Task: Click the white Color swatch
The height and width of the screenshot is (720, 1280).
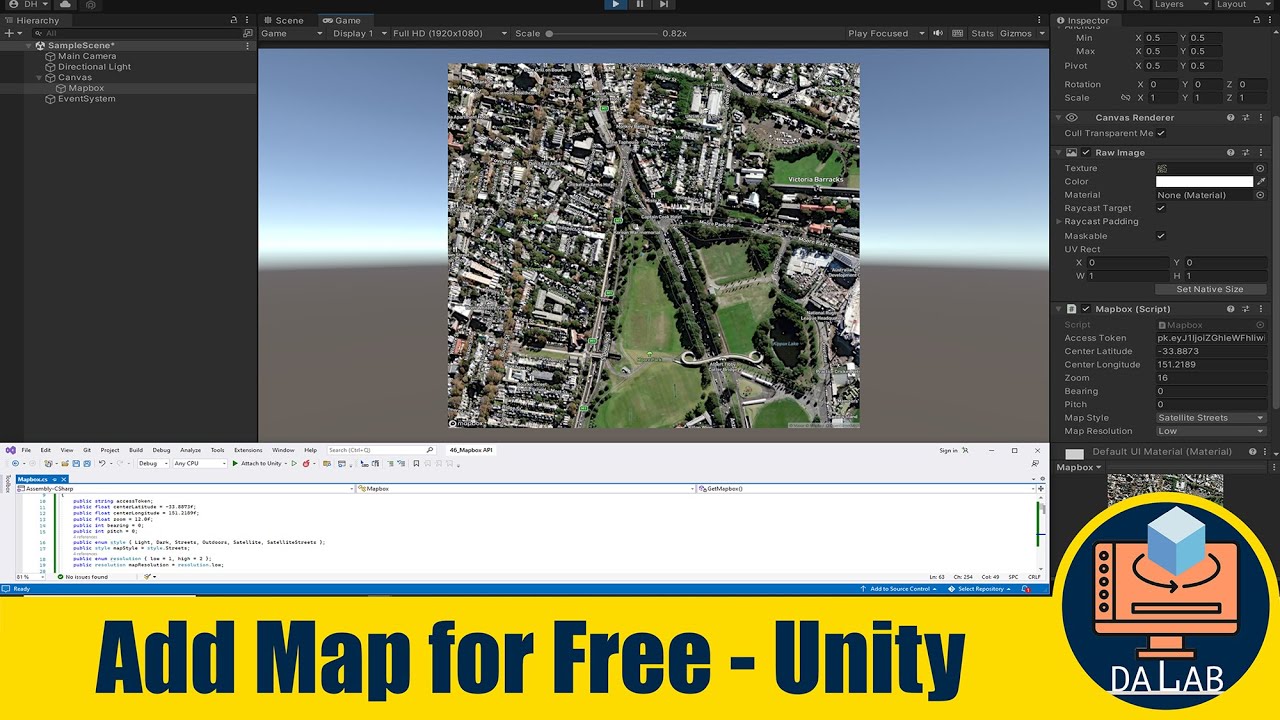Action: coord(1204,182)
